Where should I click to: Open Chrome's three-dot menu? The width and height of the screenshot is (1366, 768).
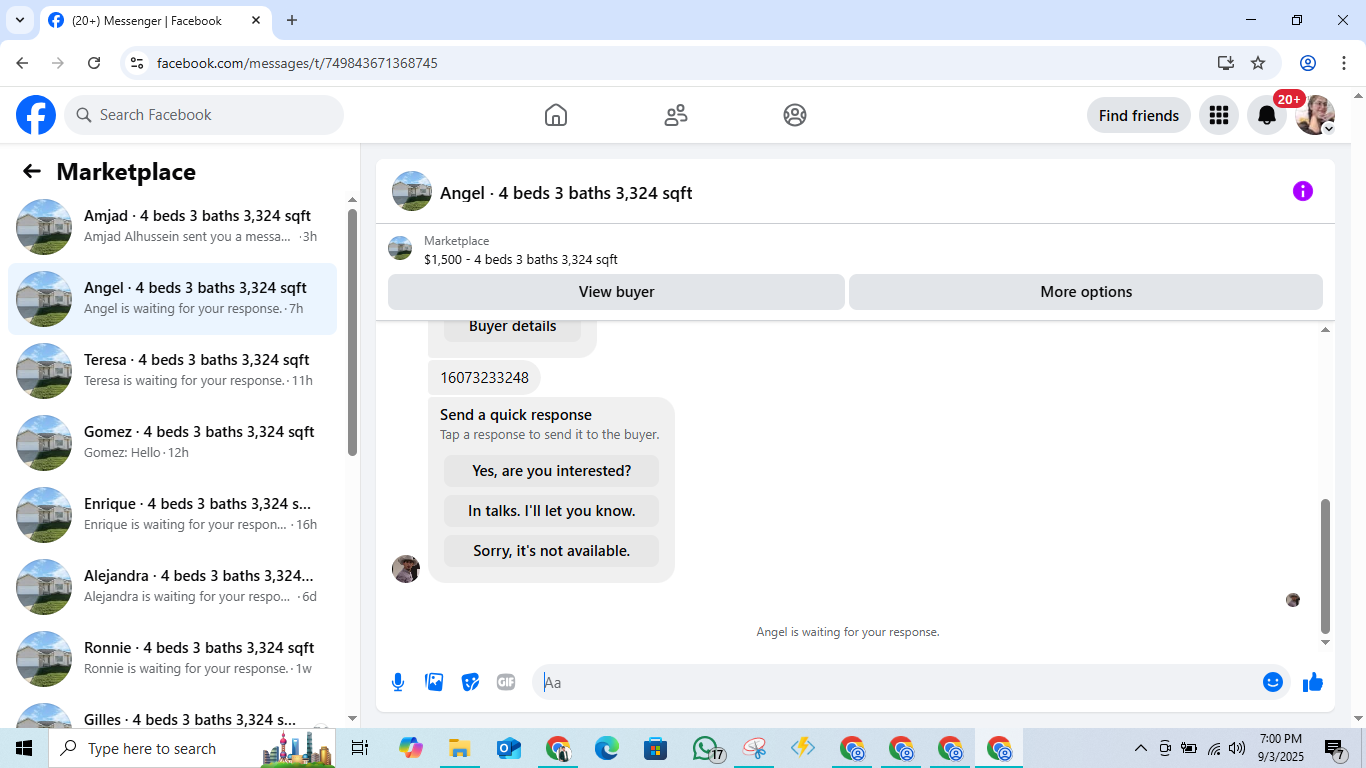(x=1343, y=63)
